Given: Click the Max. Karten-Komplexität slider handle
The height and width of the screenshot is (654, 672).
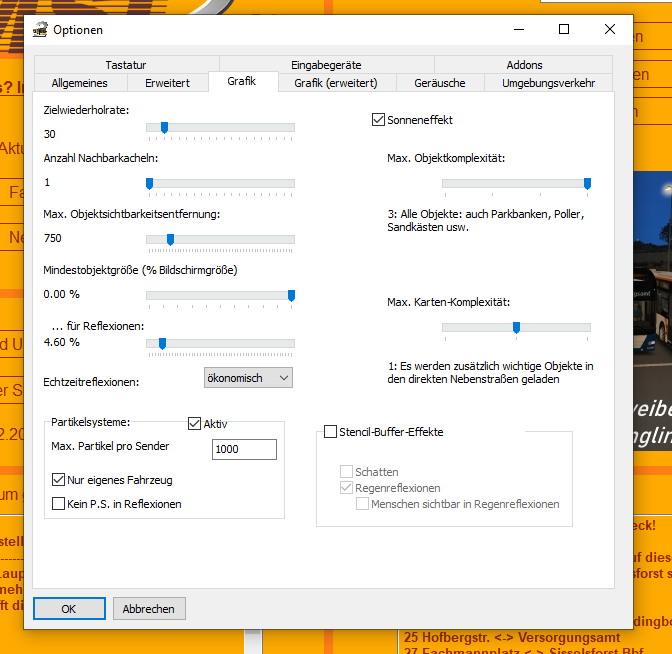Looking at the screenshot, I should (516, 327).
